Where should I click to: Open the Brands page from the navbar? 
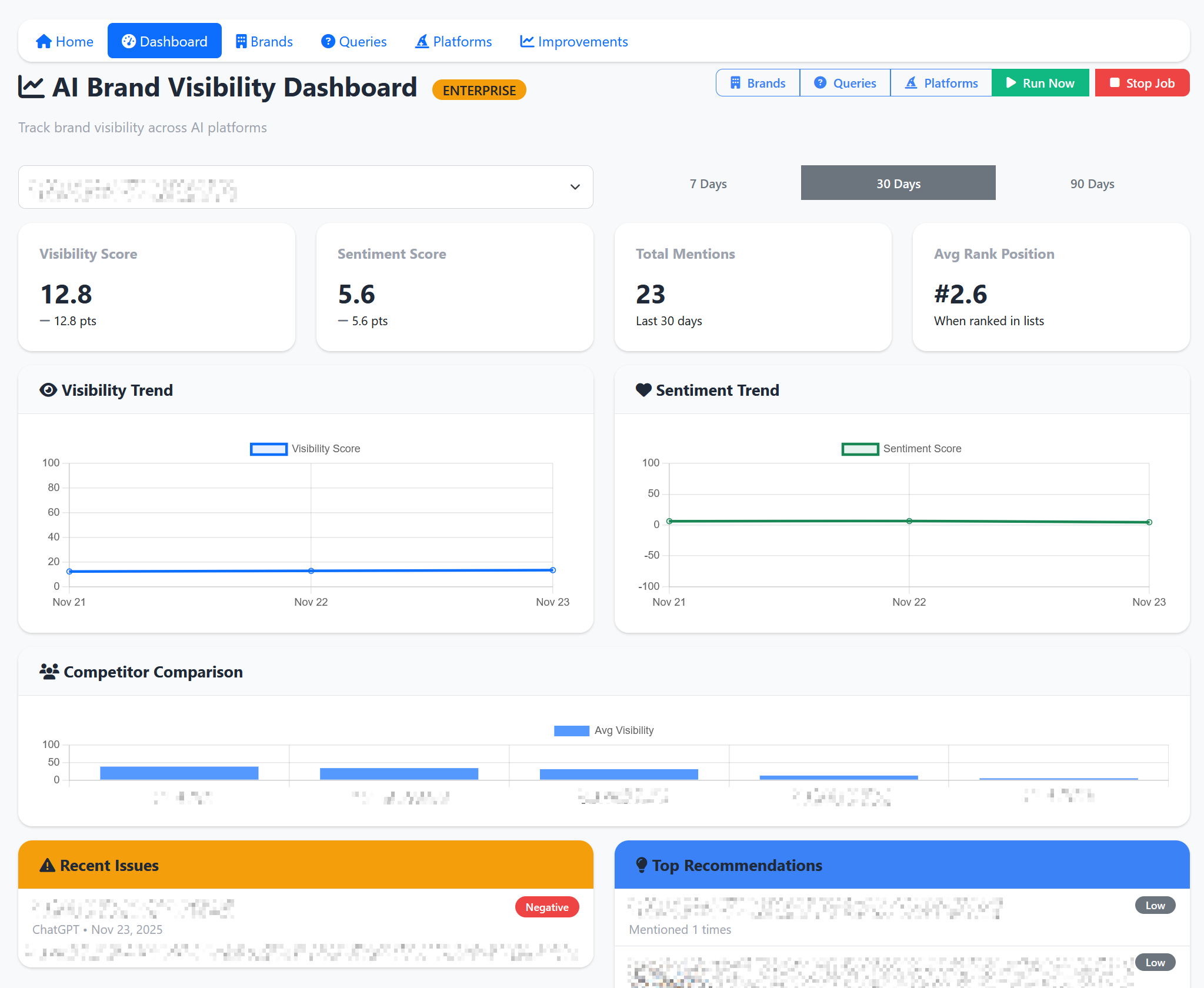coord(264,41)
